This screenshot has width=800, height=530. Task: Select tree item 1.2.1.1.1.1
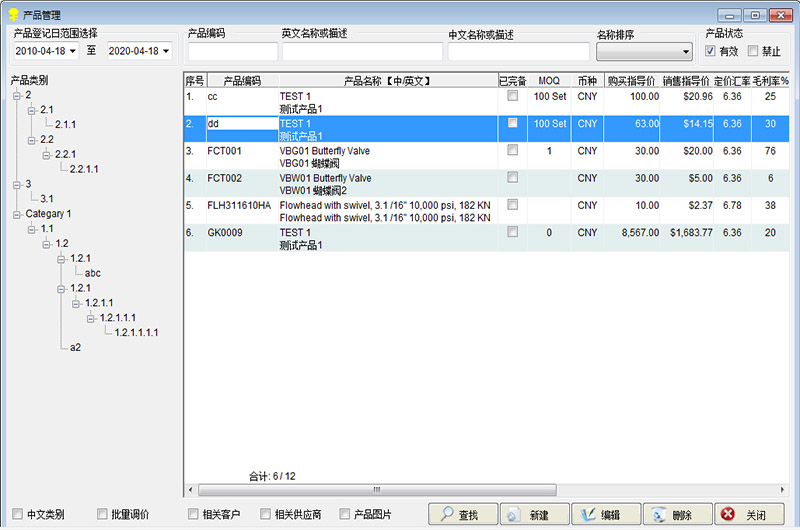[136, 332]
